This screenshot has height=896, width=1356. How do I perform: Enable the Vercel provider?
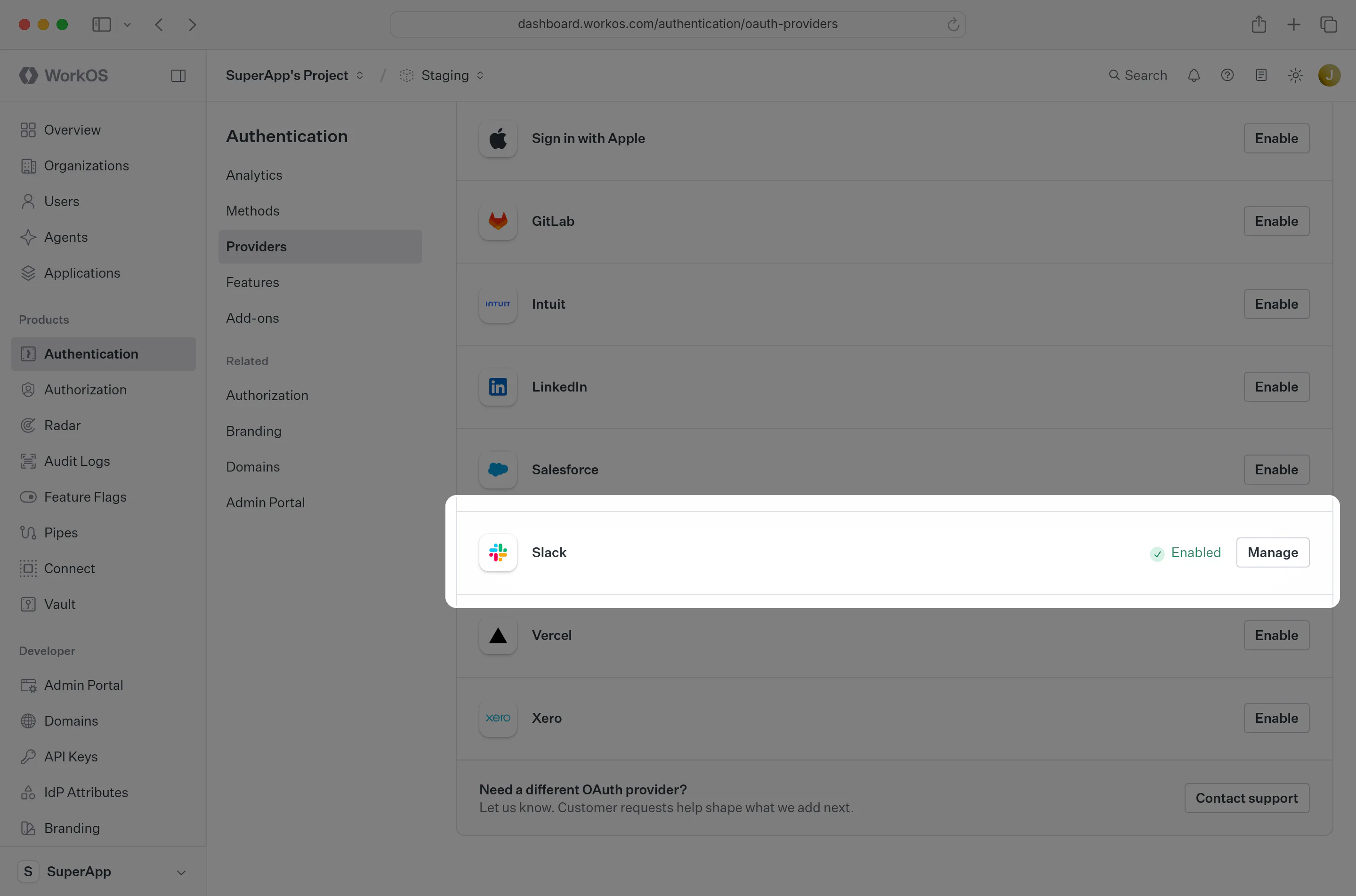point(1276,635)
